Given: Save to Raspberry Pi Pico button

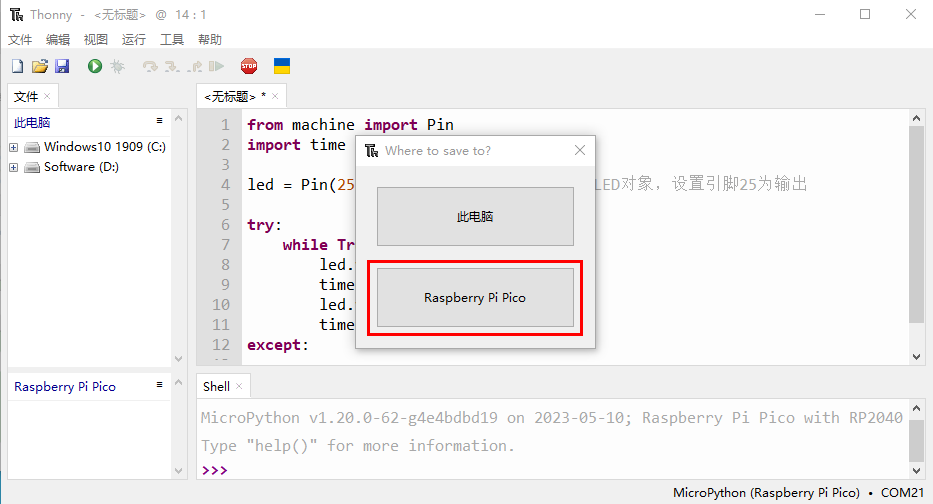Looking at the screenshot, I should 475,298.
